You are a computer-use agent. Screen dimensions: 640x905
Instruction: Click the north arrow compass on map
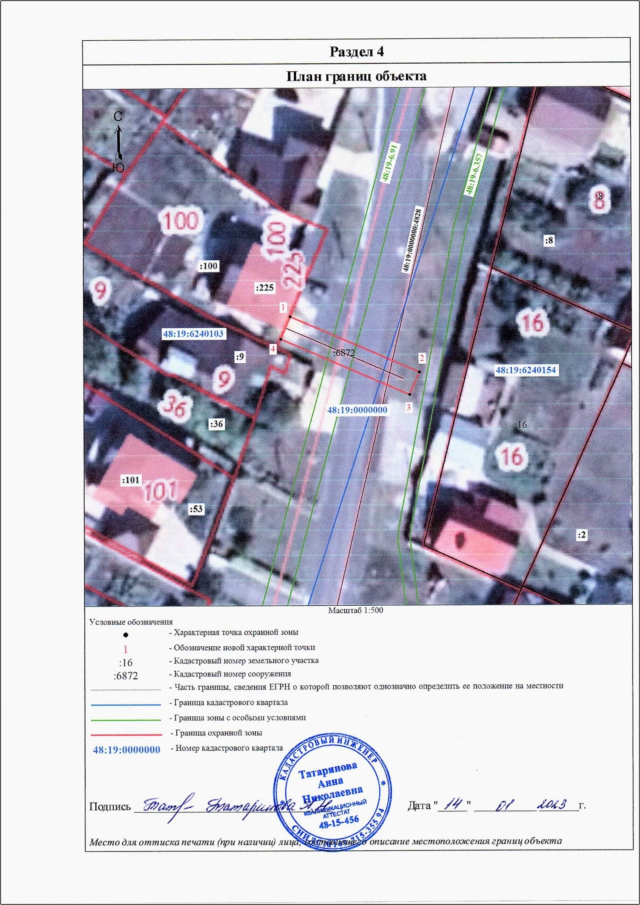click(x=118, y=141)
